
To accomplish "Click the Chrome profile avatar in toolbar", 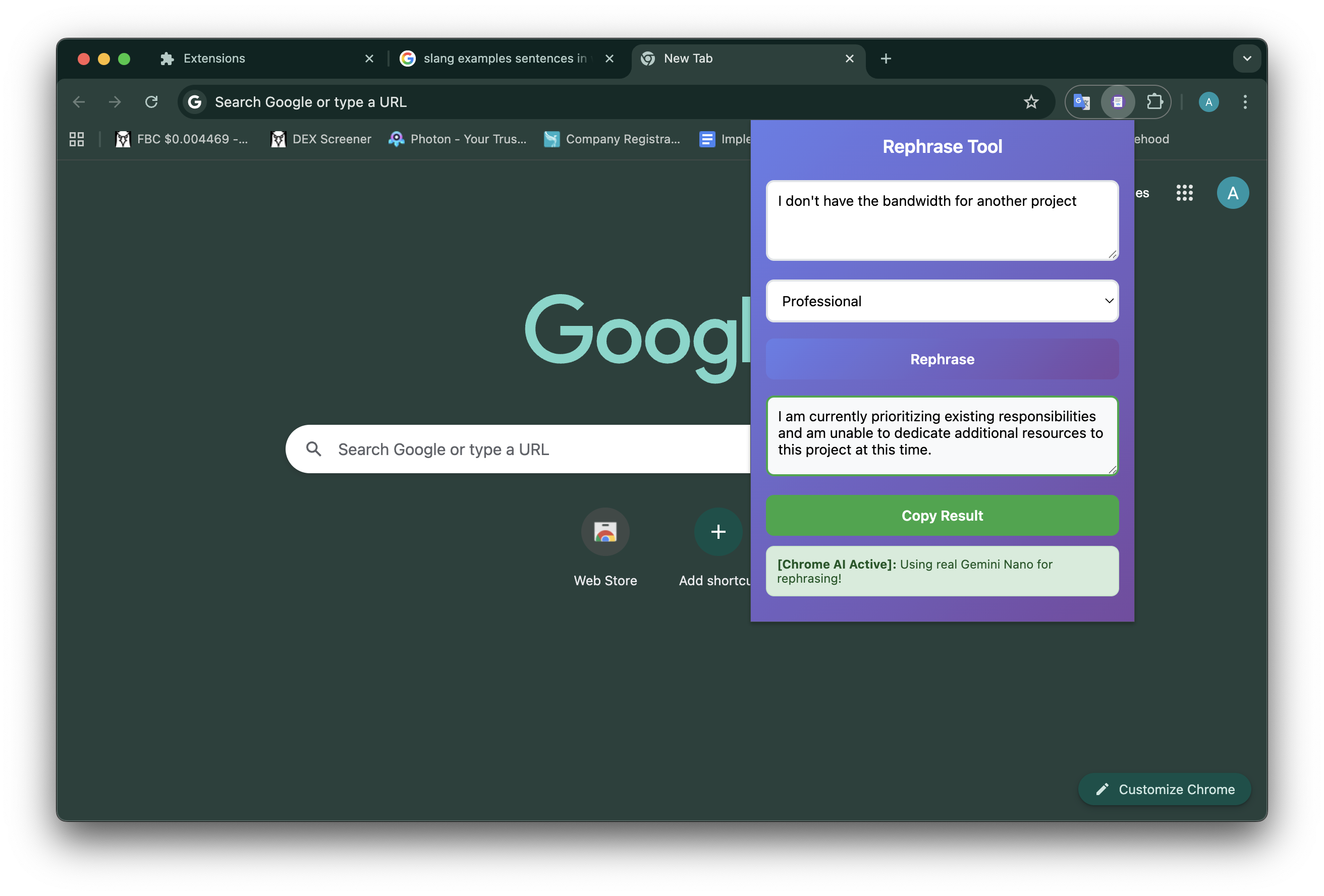I will (1208, 102).
